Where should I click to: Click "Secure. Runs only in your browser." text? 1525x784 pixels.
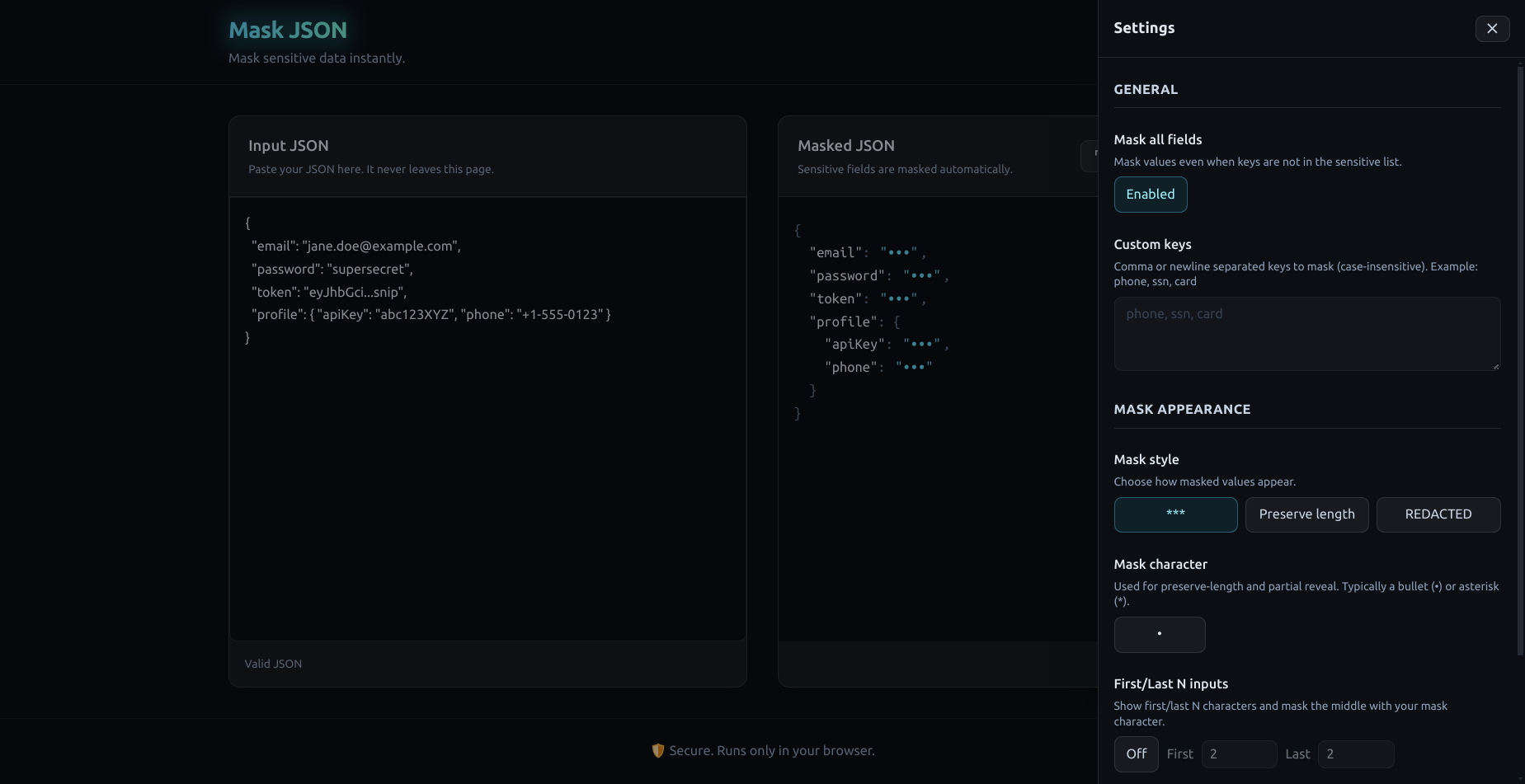coord(772,750)
